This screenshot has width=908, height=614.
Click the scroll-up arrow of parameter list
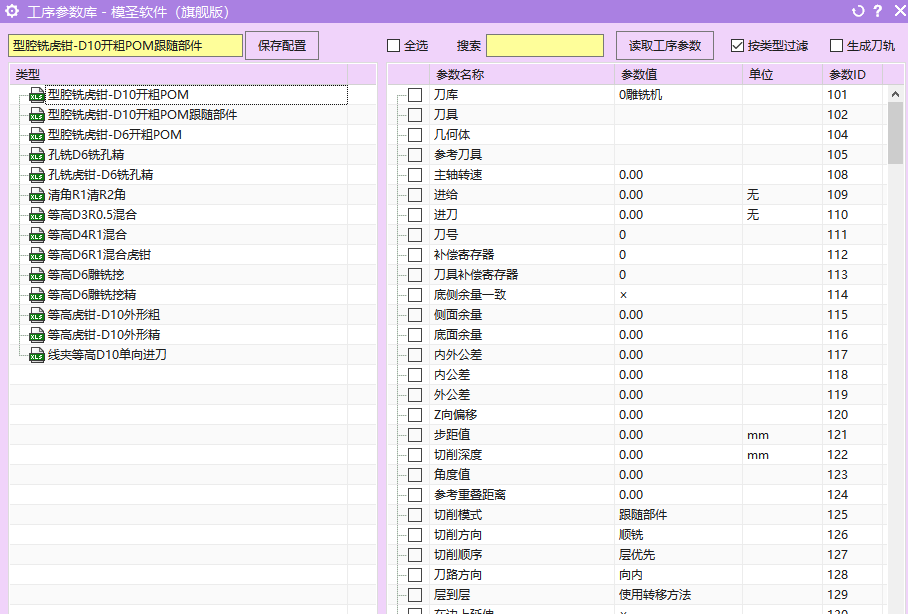tap(895, 94)
